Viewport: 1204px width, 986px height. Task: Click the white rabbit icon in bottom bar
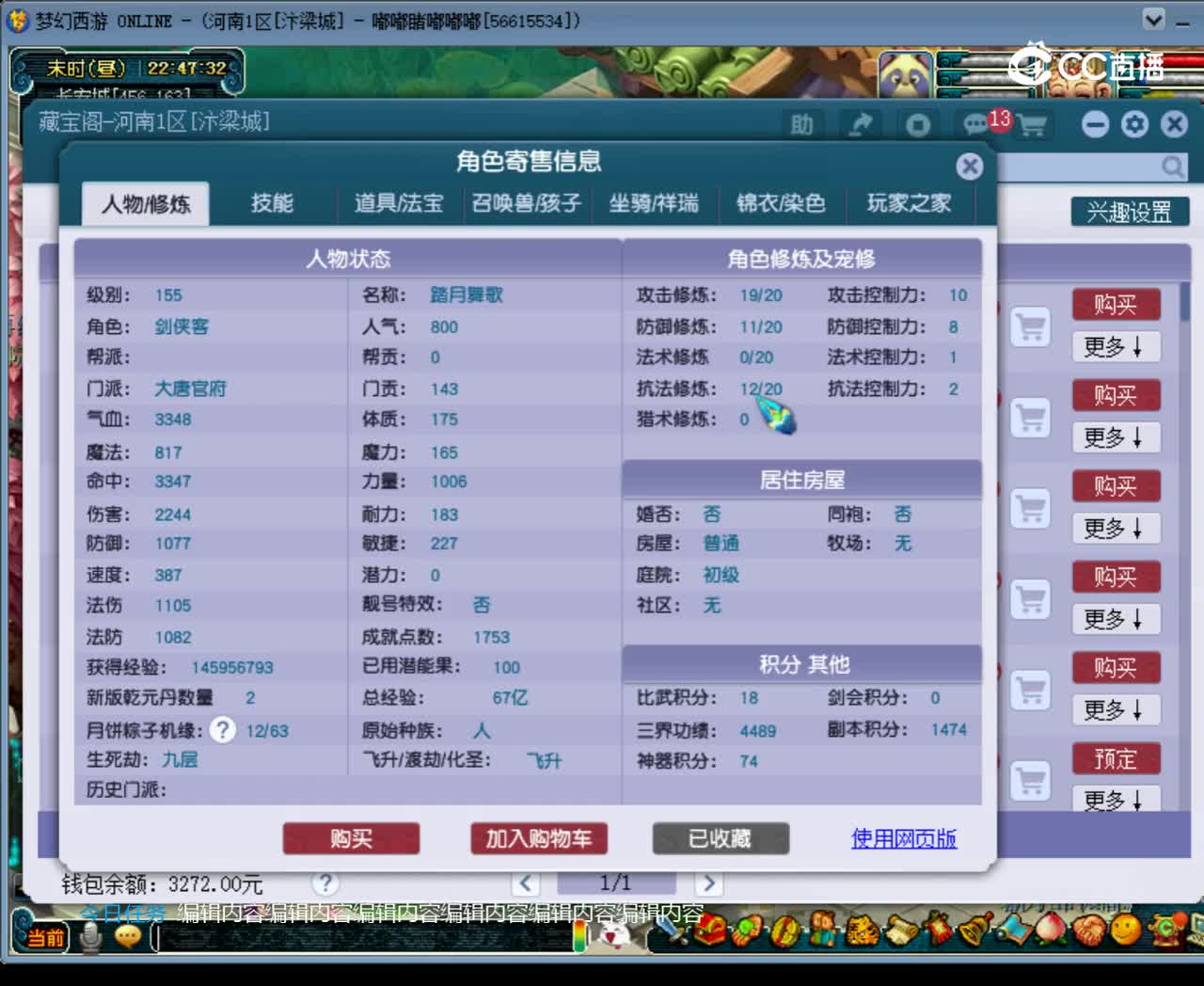tap(613, 934)
